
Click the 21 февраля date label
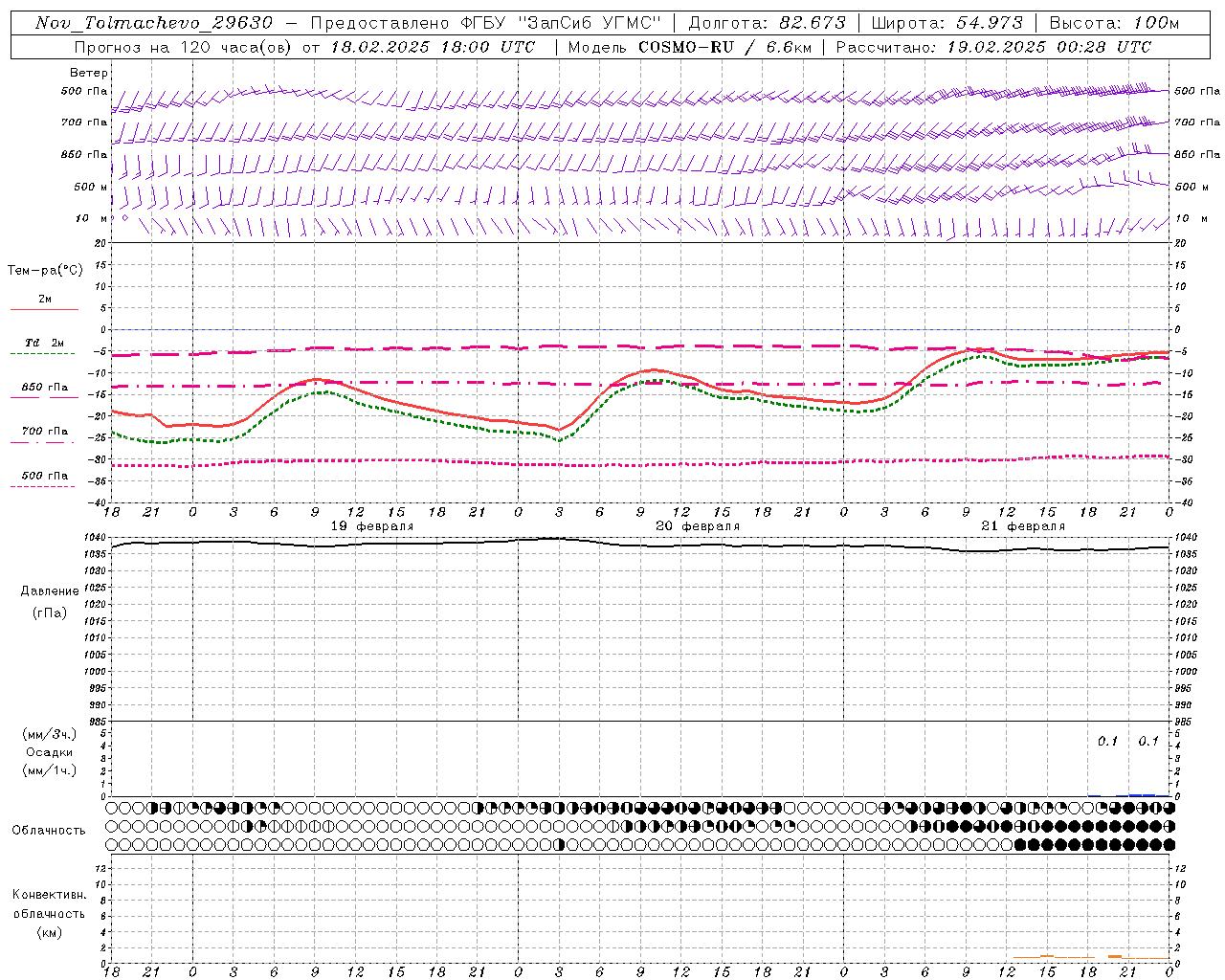click(1023, 526)
